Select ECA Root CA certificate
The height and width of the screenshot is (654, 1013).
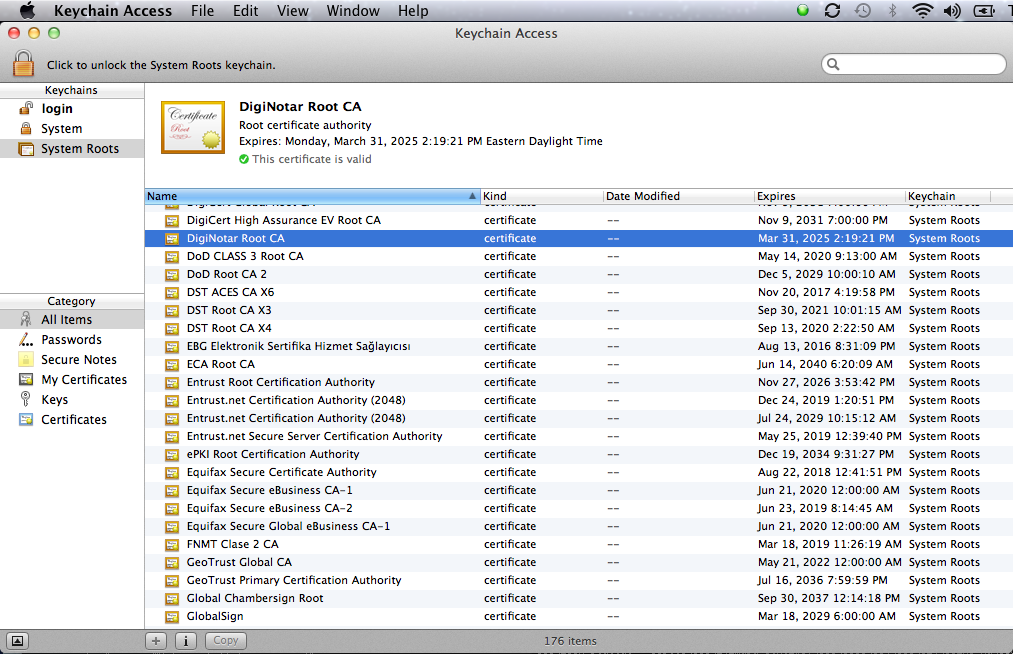point(579,364)
